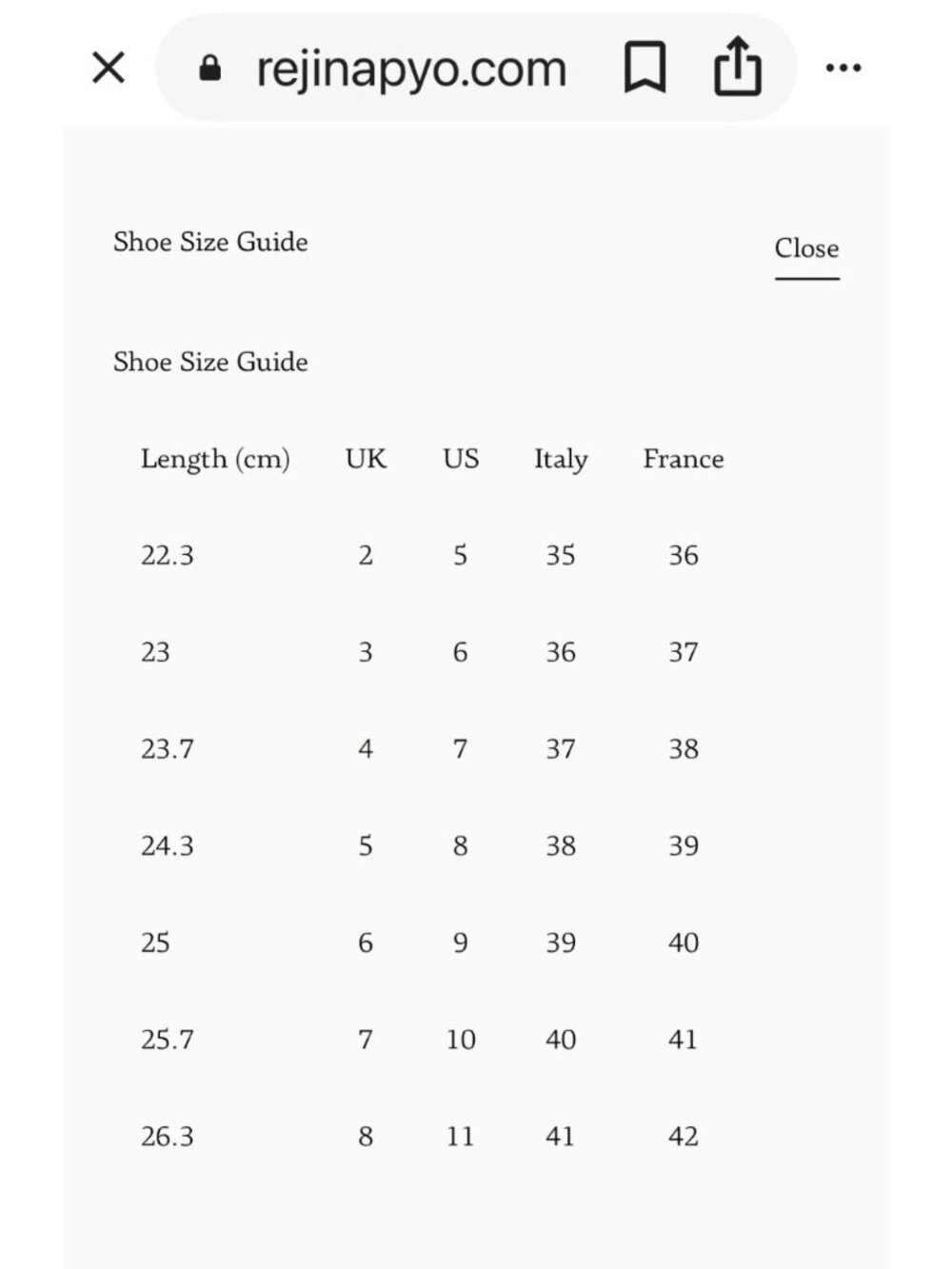
Task: Click the France column header
Action: pyautogui.click(x=684, y=459)
